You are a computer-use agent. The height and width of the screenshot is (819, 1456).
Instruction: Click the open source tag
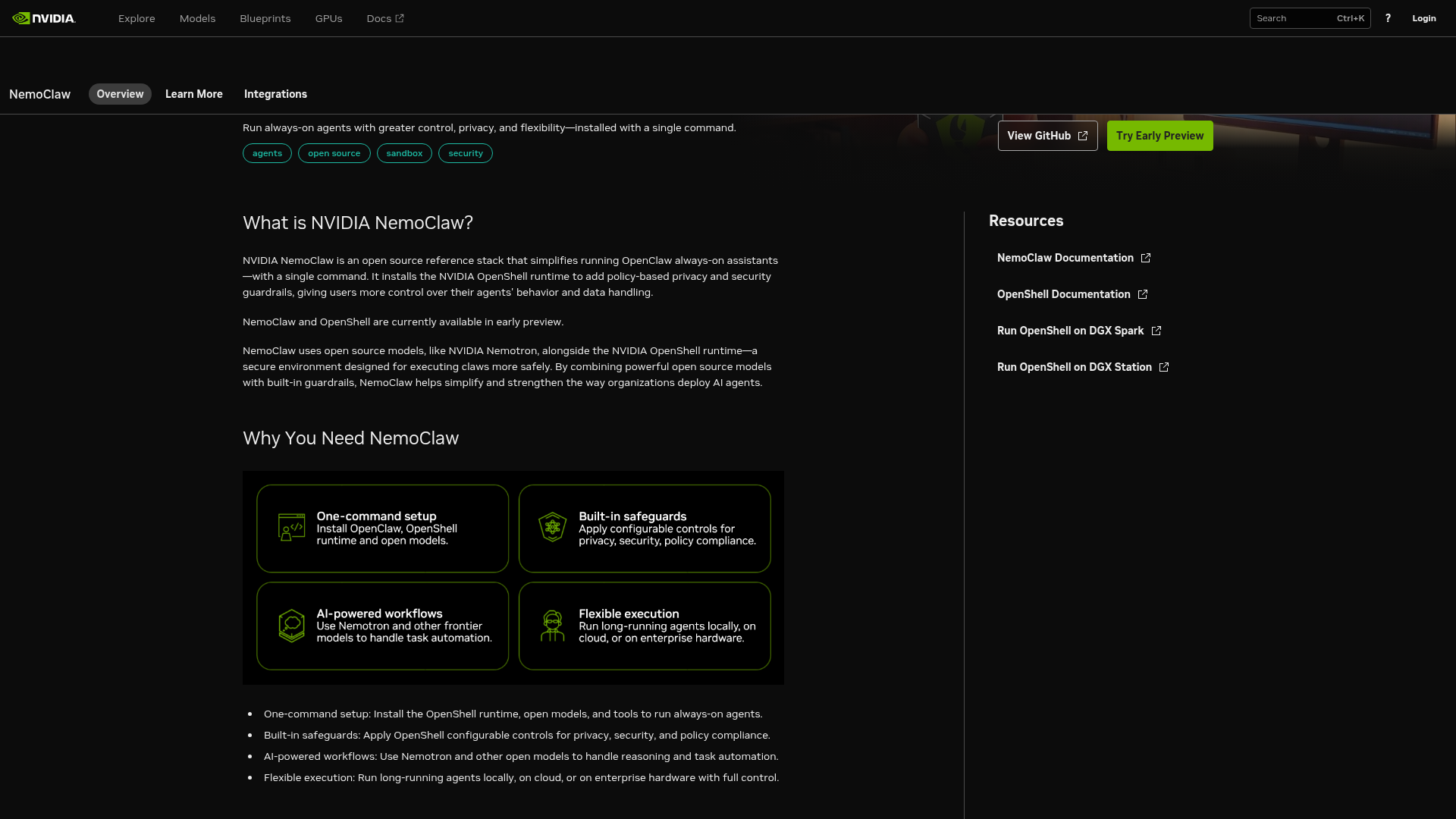334,153
